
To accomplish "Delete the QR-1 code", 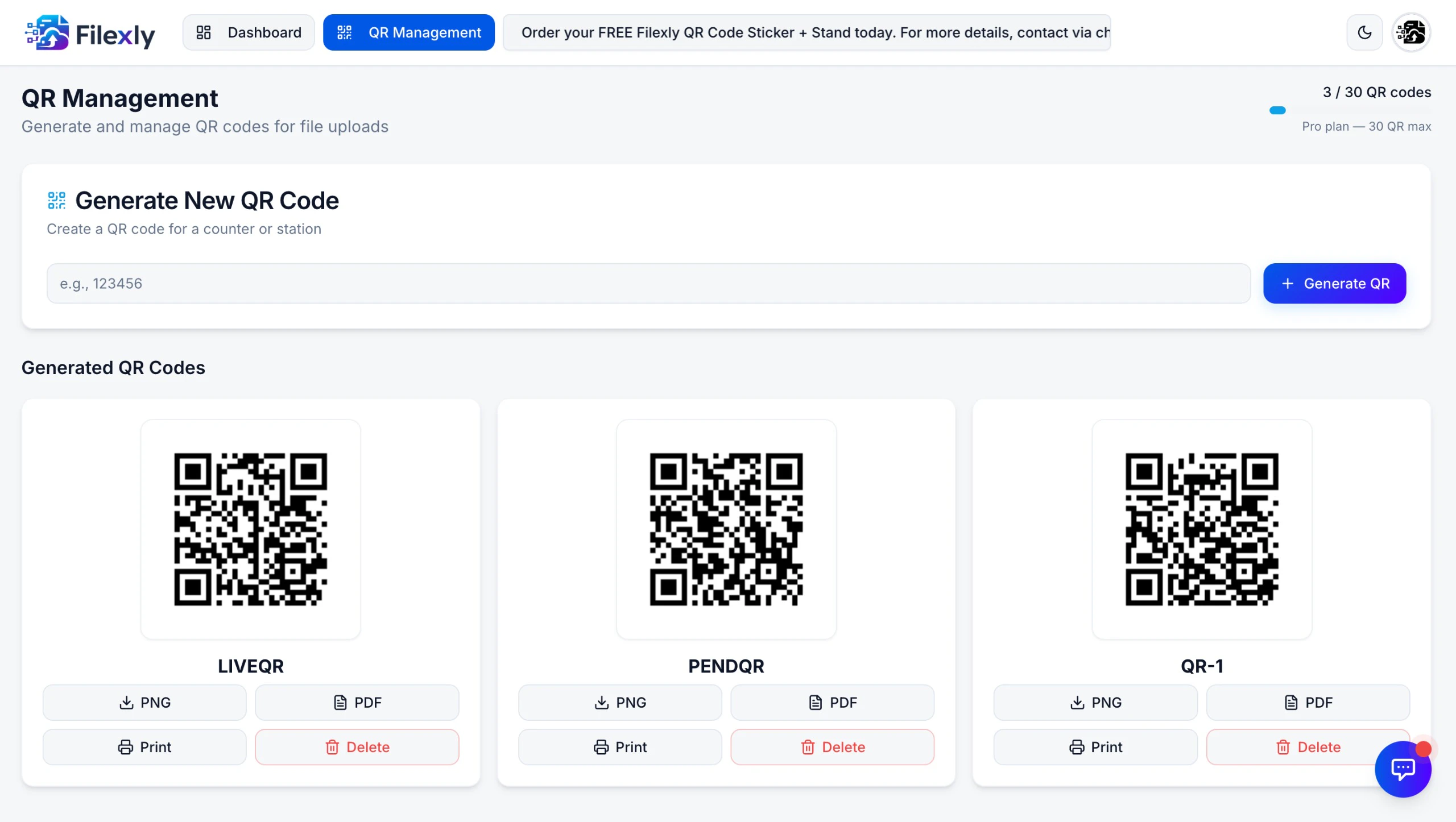I will coord(1308,746).
